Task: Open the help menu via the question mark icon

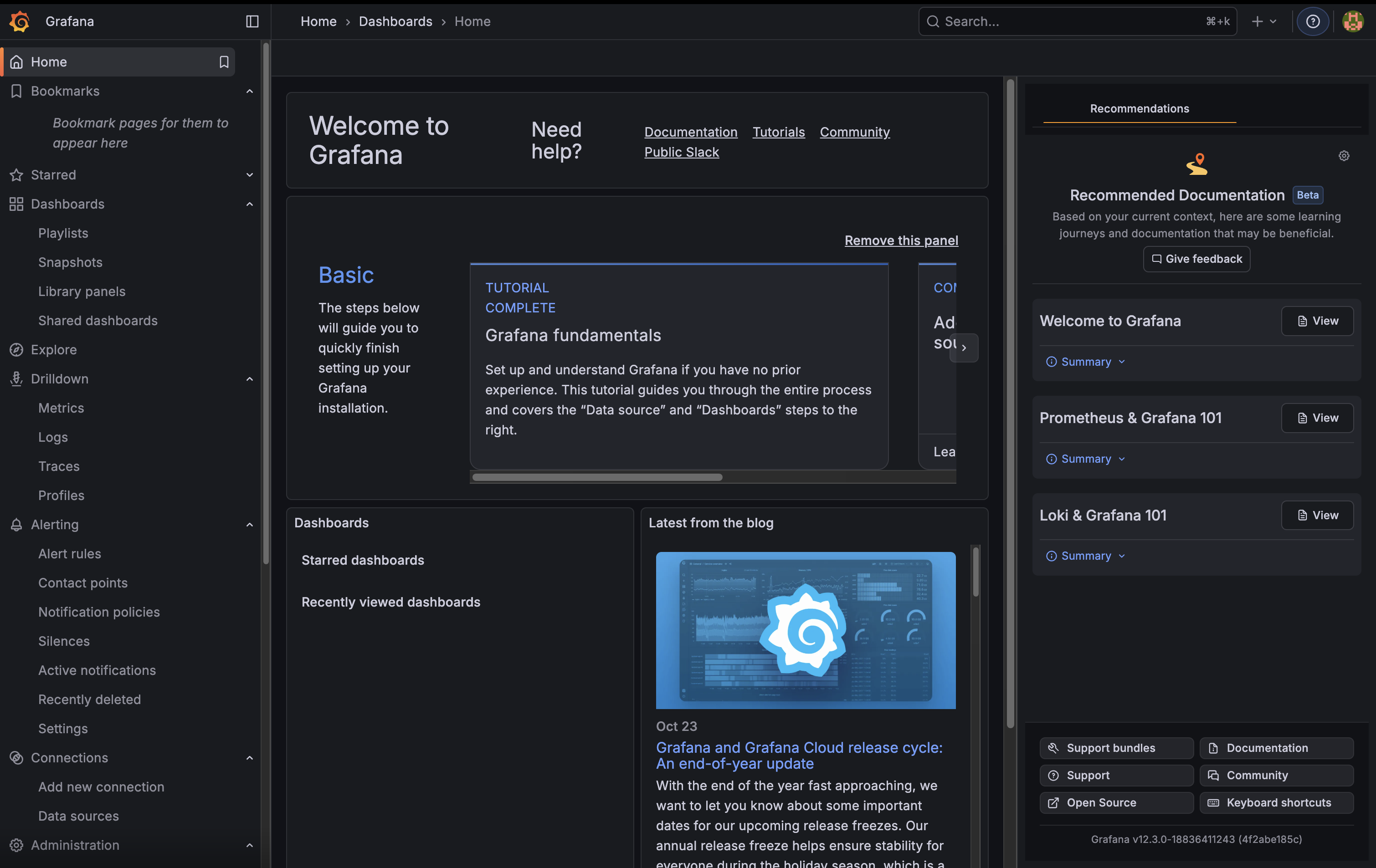Action: point(1312,21)
